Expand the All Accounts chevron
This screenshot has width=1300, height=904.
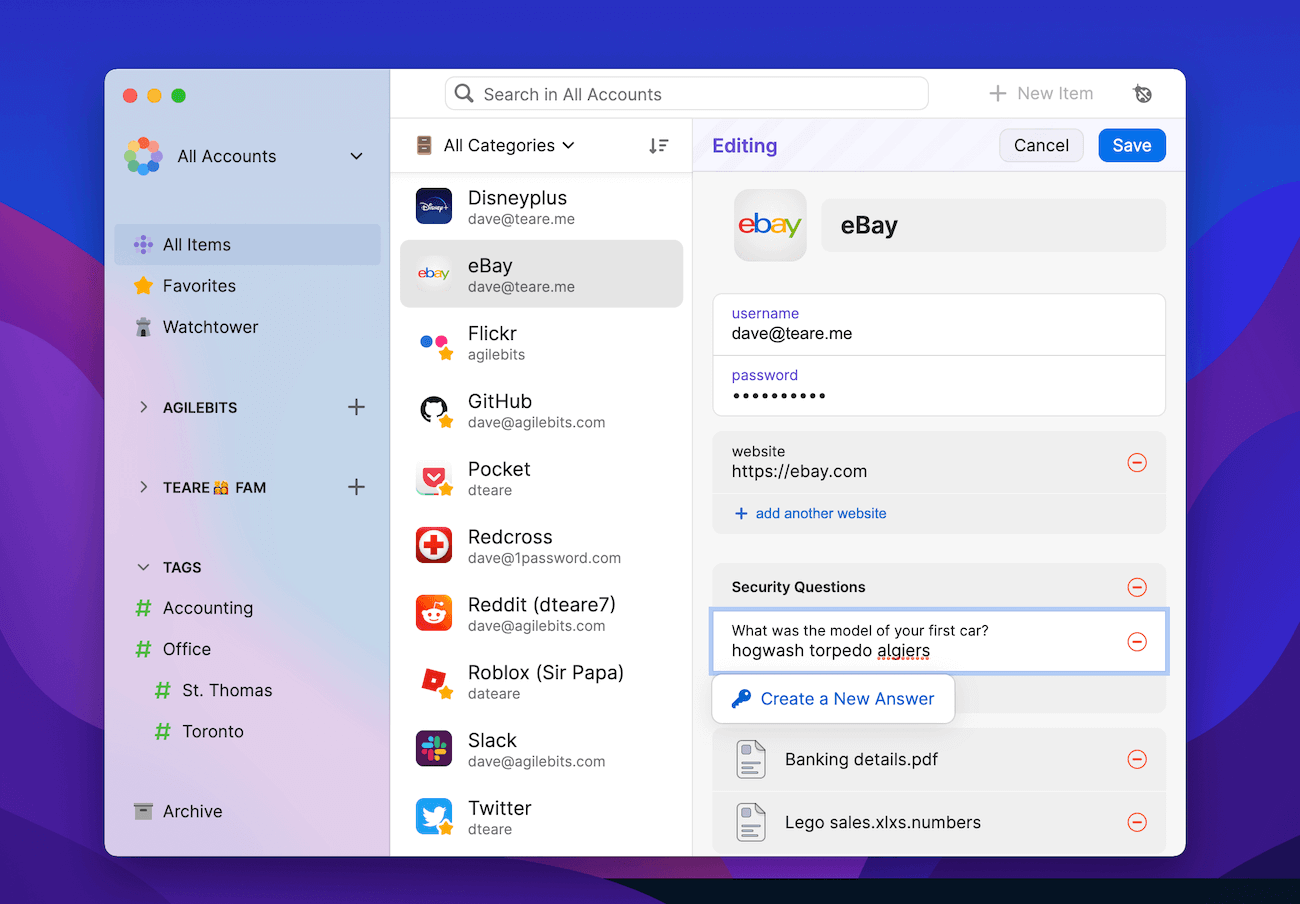pyautogui.click(x=356, y=156)
